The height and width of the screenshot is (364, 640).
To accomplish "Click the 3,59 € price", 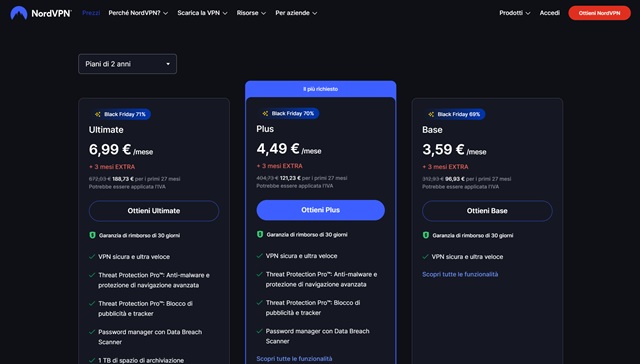I will tap(443, 150).
